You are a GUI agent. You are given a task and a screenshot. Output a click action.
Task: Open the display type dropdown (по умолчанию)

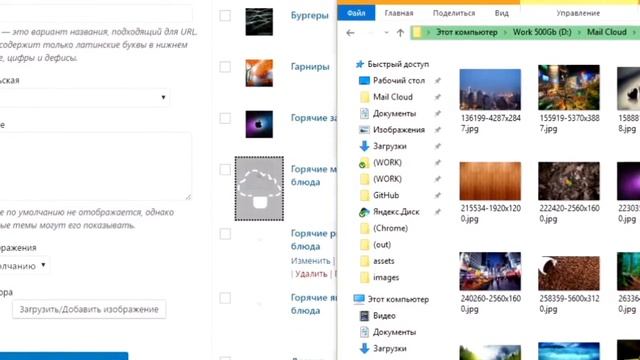coord(24,266)
